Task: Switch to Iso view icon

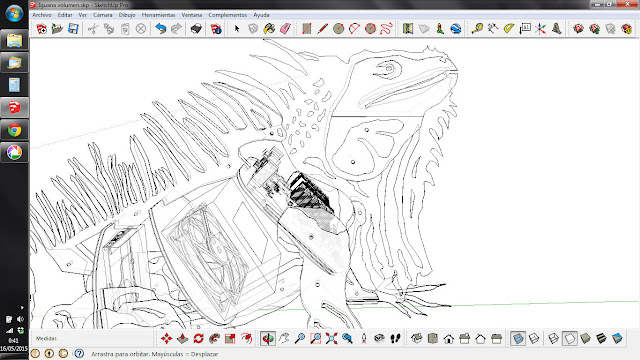Action: pyautogui.click(x=417, y=338)
